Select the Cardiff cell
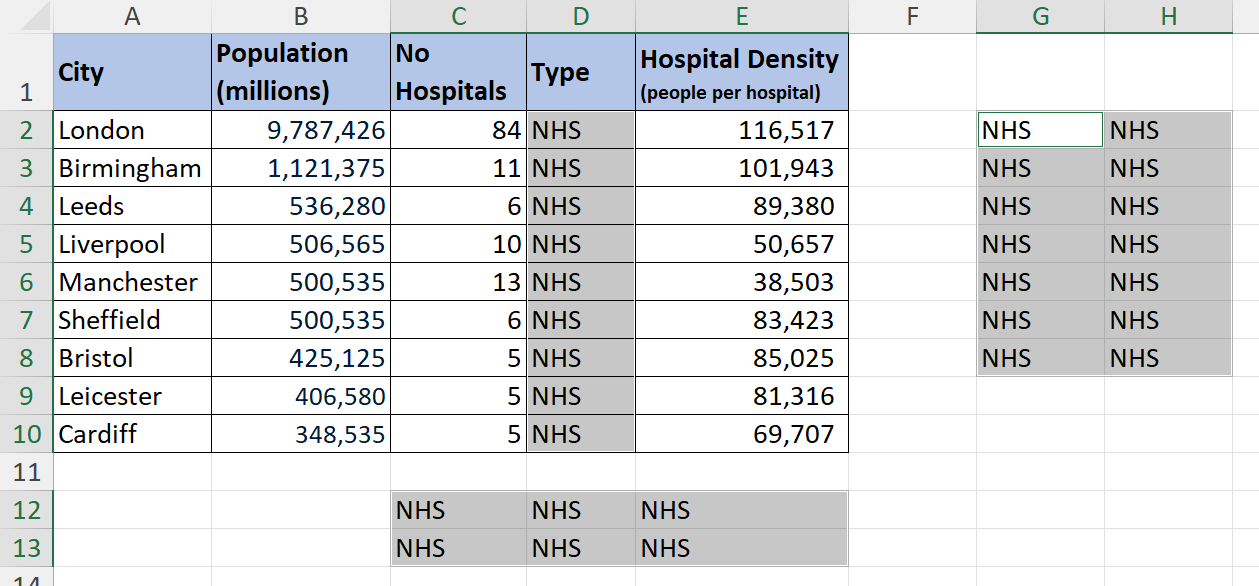1259x586 pixels. click(131, 434)
